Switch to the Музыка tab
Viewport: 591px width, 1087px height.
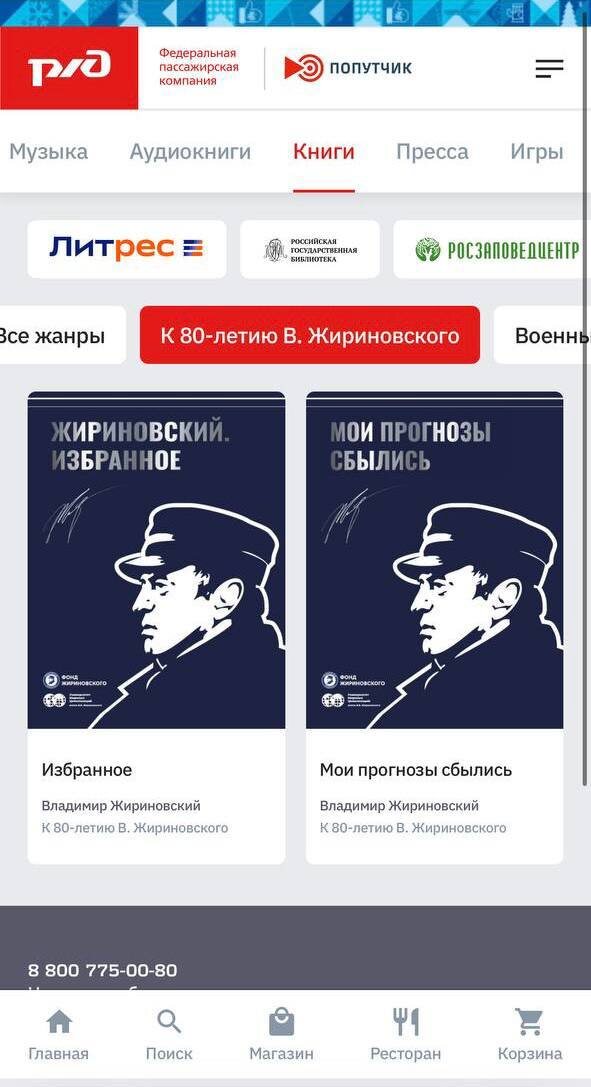tap(48, 152)
